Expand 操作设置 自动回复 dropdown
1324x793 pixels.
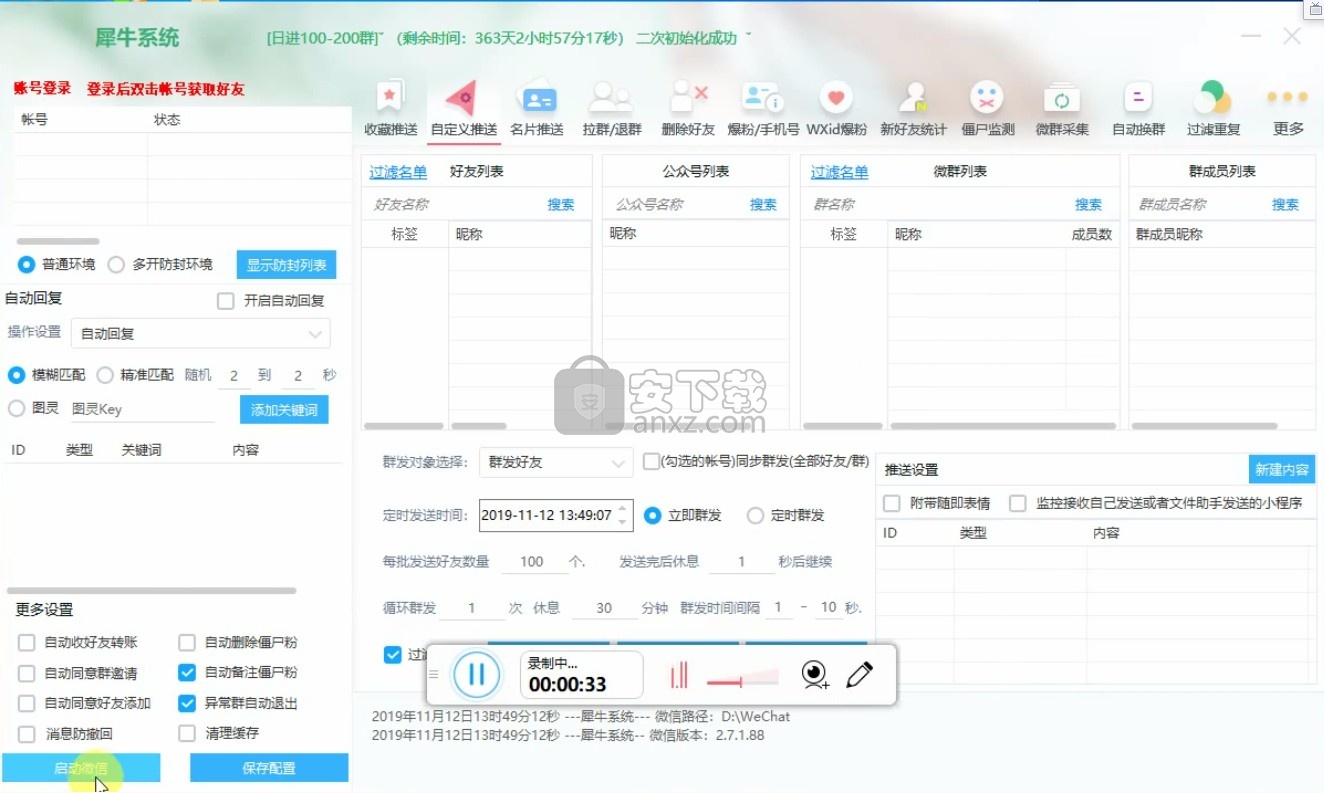click(x=200, y=333)
